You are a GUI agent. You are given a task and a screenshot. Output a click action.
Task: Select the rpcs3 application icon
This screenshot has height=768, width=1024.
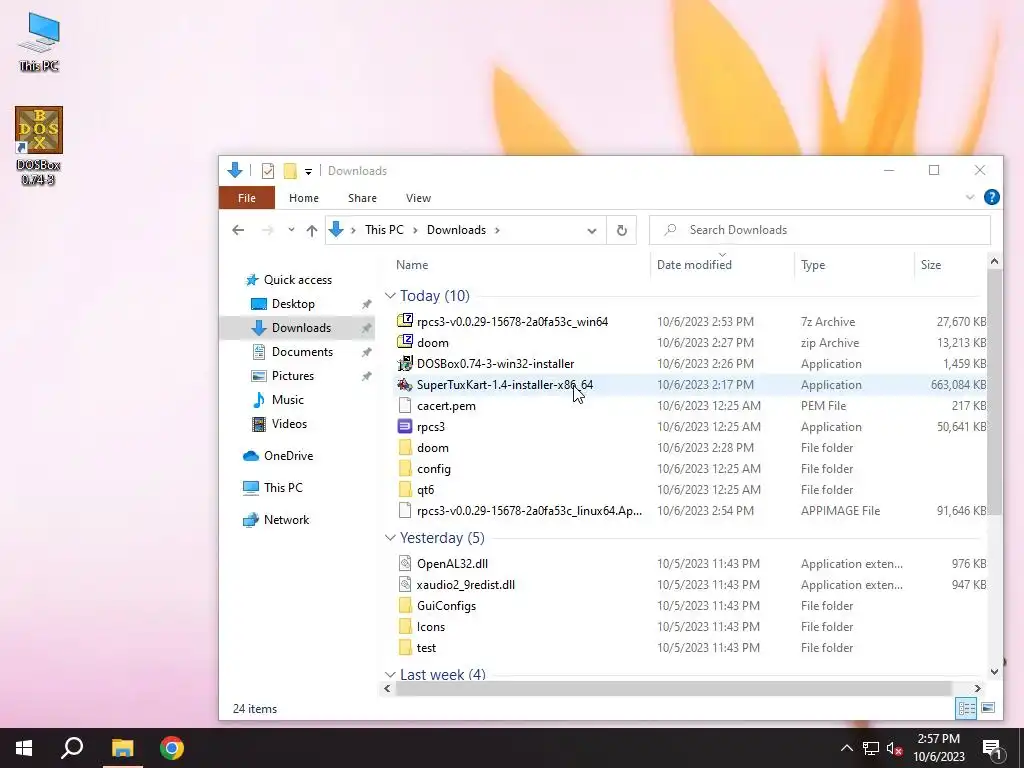click(405, 426)
